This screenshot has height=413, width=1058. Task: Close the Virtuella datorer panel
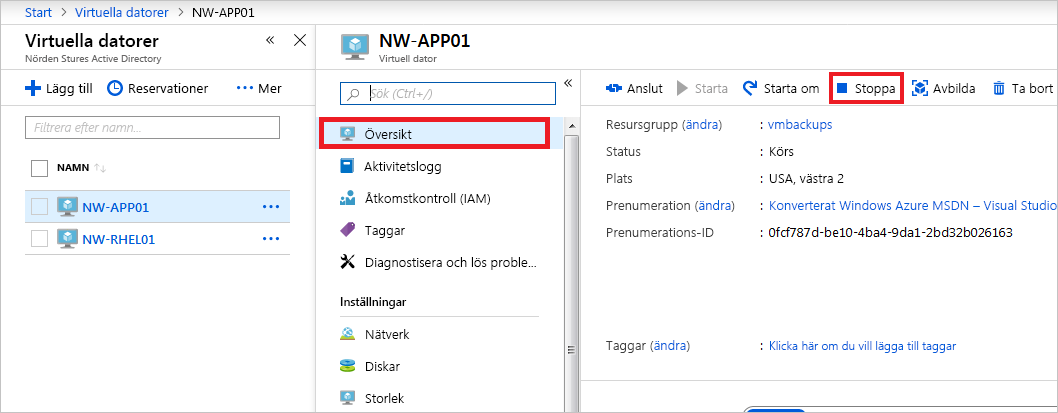point(300,40)
